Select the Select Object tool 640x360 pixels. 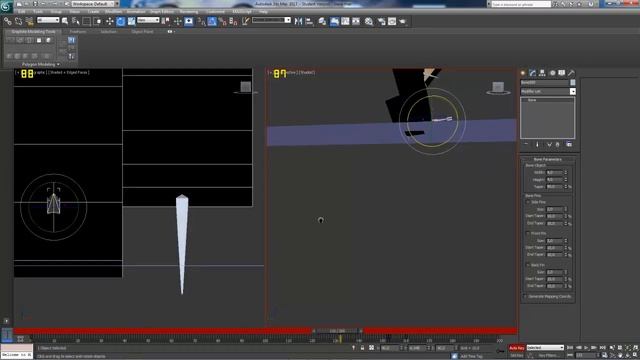coord(65,21)
